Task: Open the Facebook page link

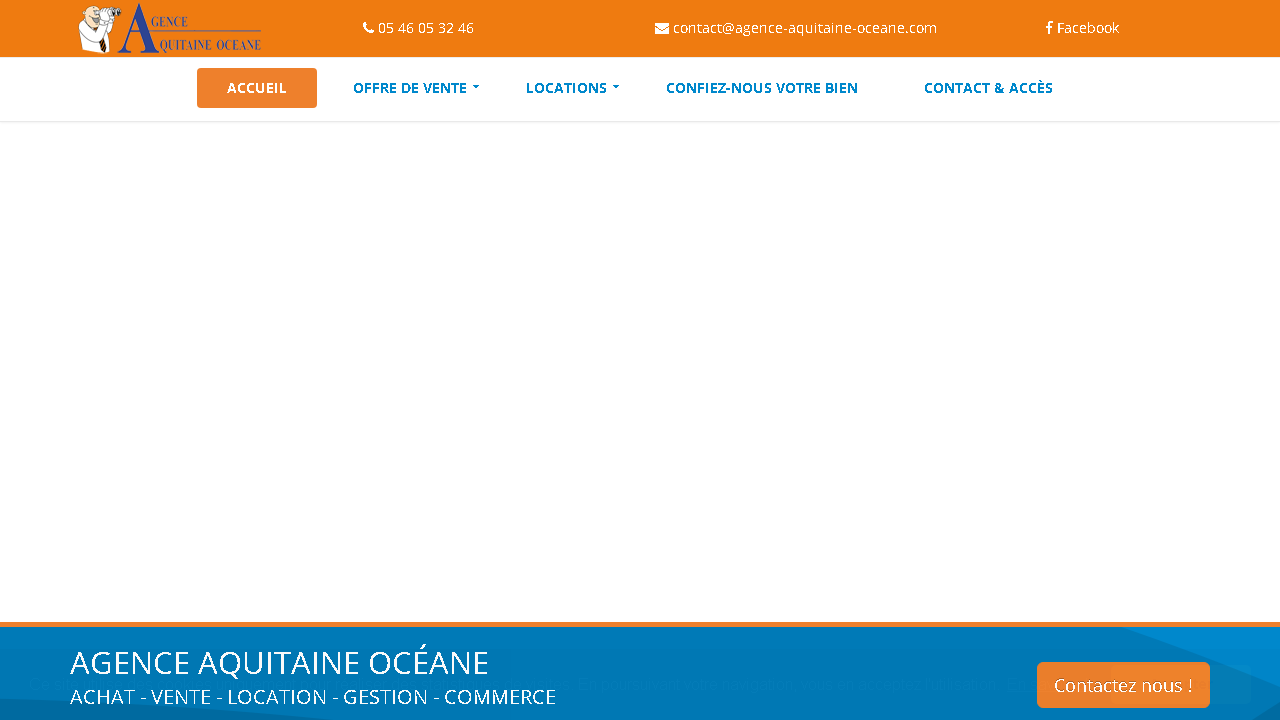Action: pos(1088,28)
